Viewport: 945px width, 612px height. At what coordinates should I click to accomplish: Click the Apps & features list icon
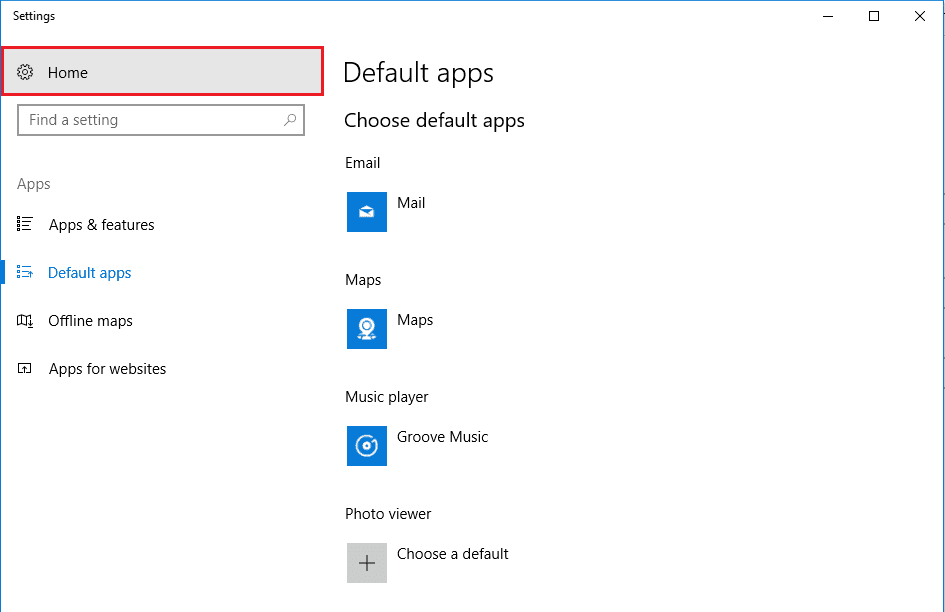(26, 225)
